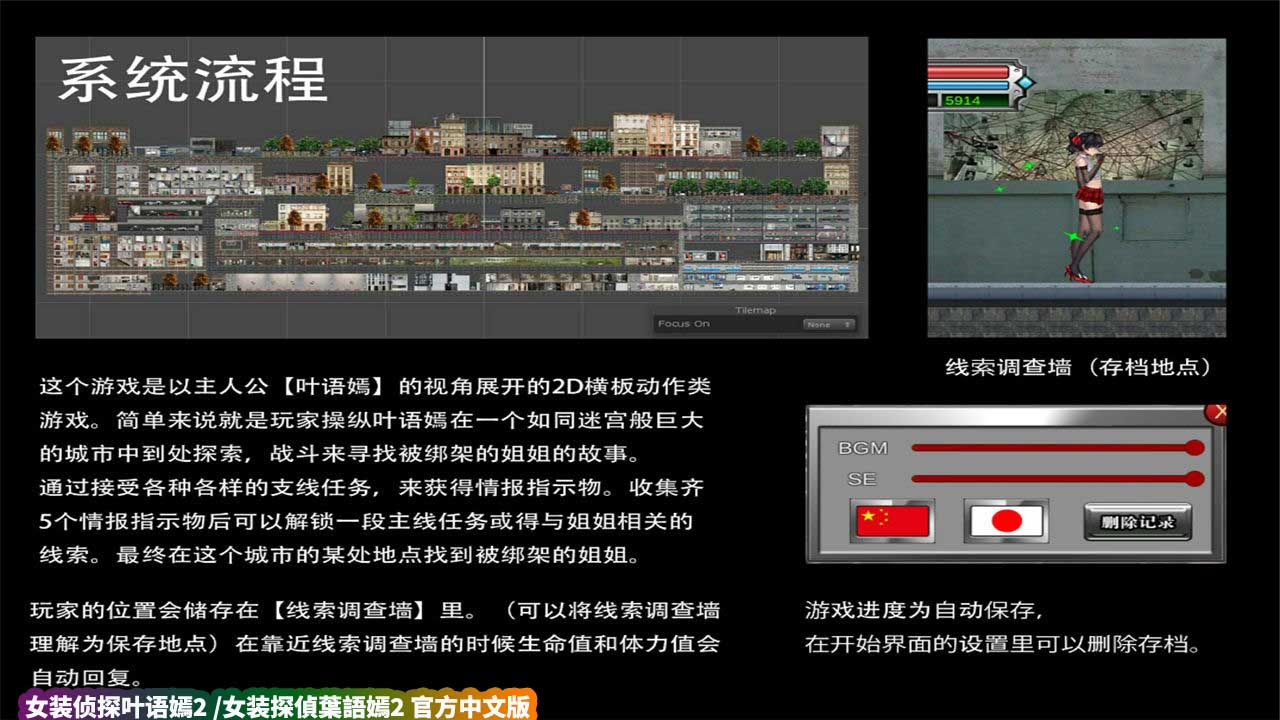Select the Chinese flag language button

pos(893,521)
